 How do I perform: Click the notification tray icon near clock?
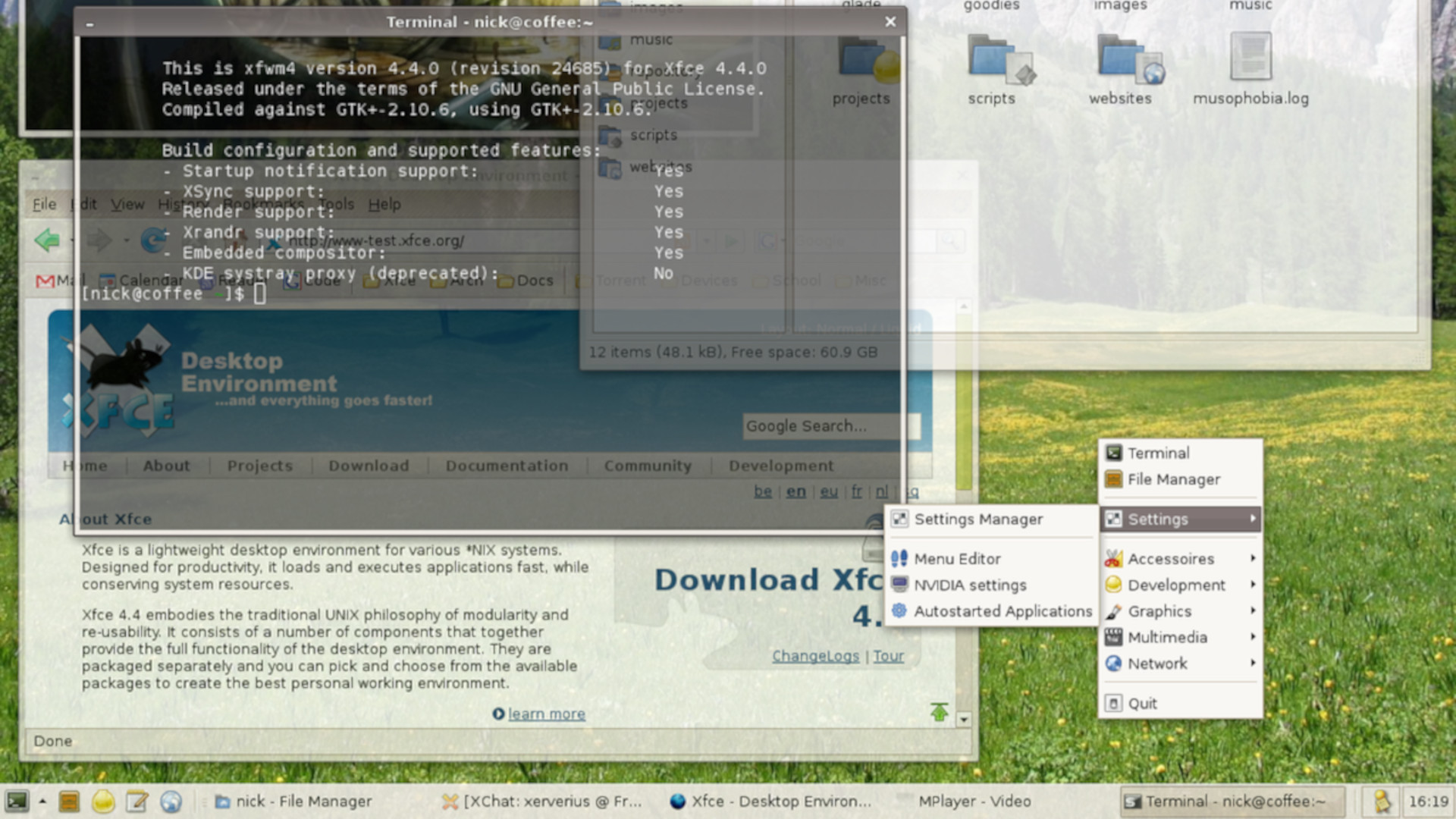coord(1382,801)
